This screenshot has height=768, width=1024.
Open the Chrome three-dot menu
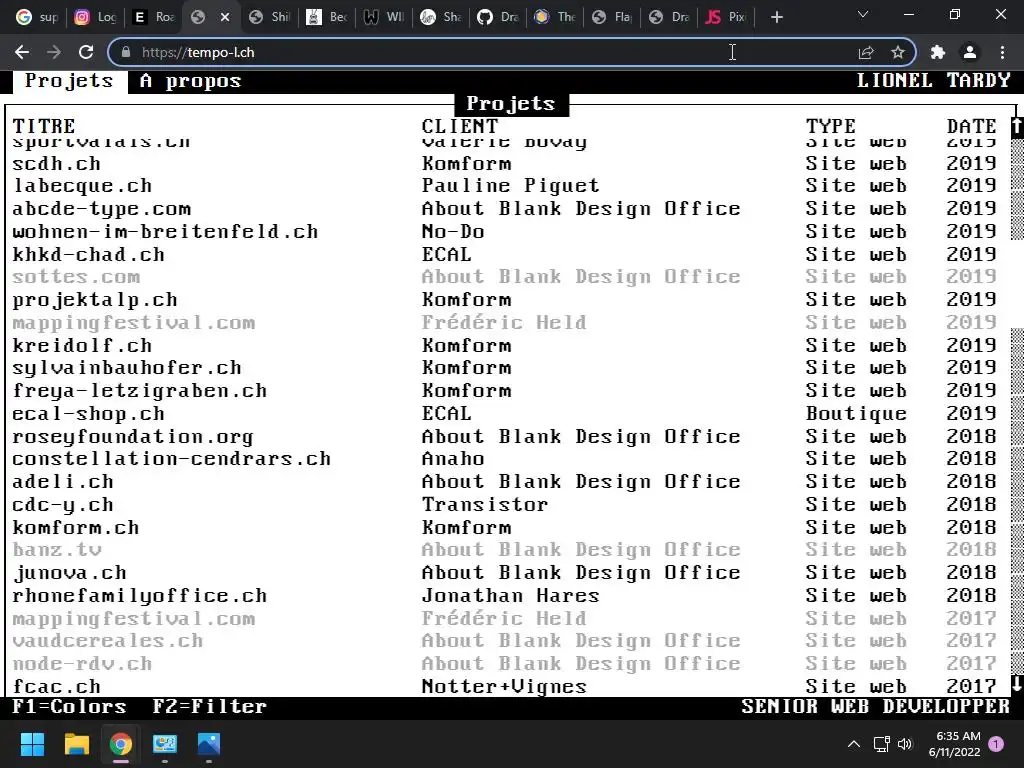click(x=1002, y=52)
